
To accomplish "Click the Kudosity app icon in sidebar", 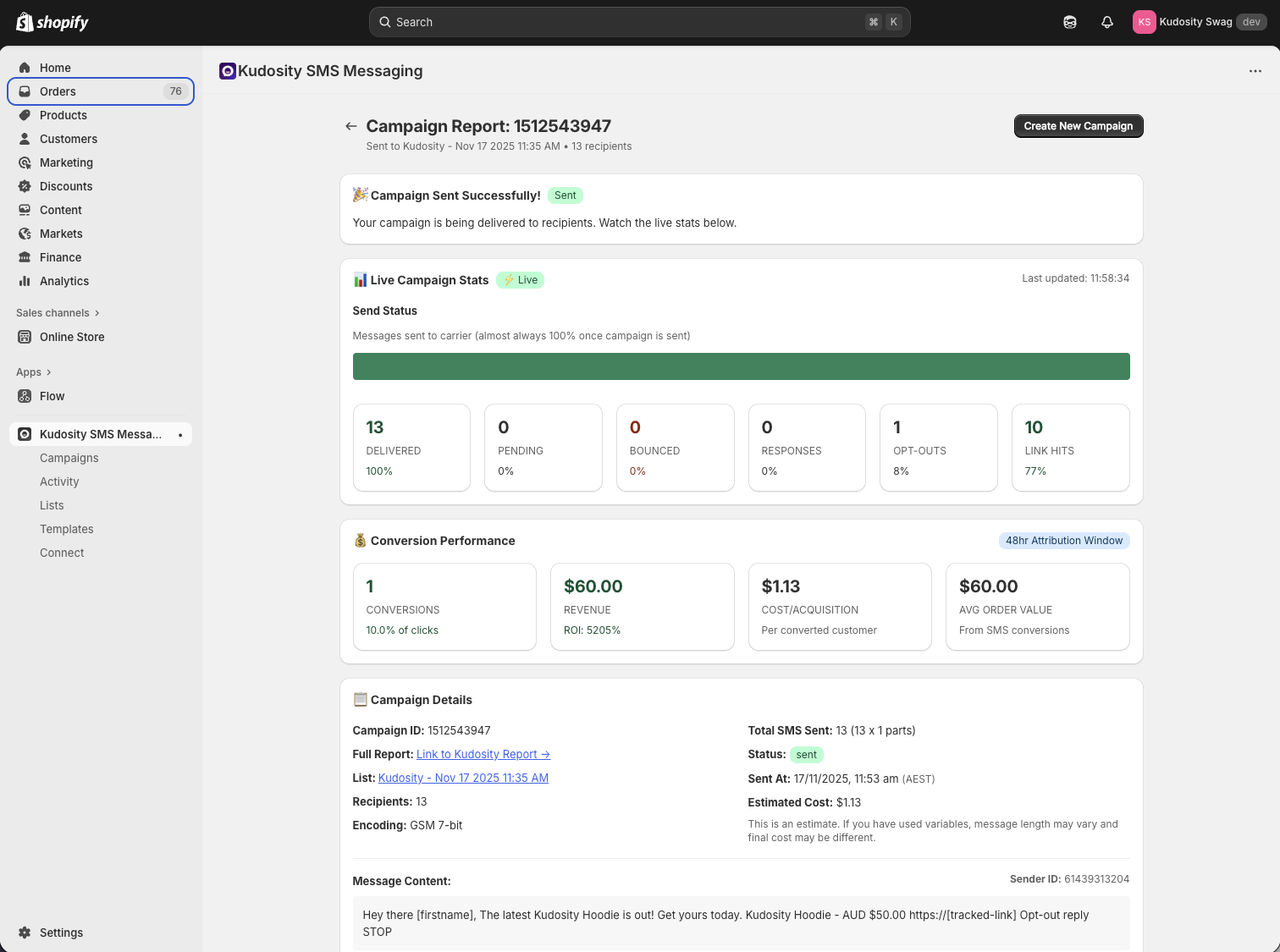I will click(x=25, y=434).
